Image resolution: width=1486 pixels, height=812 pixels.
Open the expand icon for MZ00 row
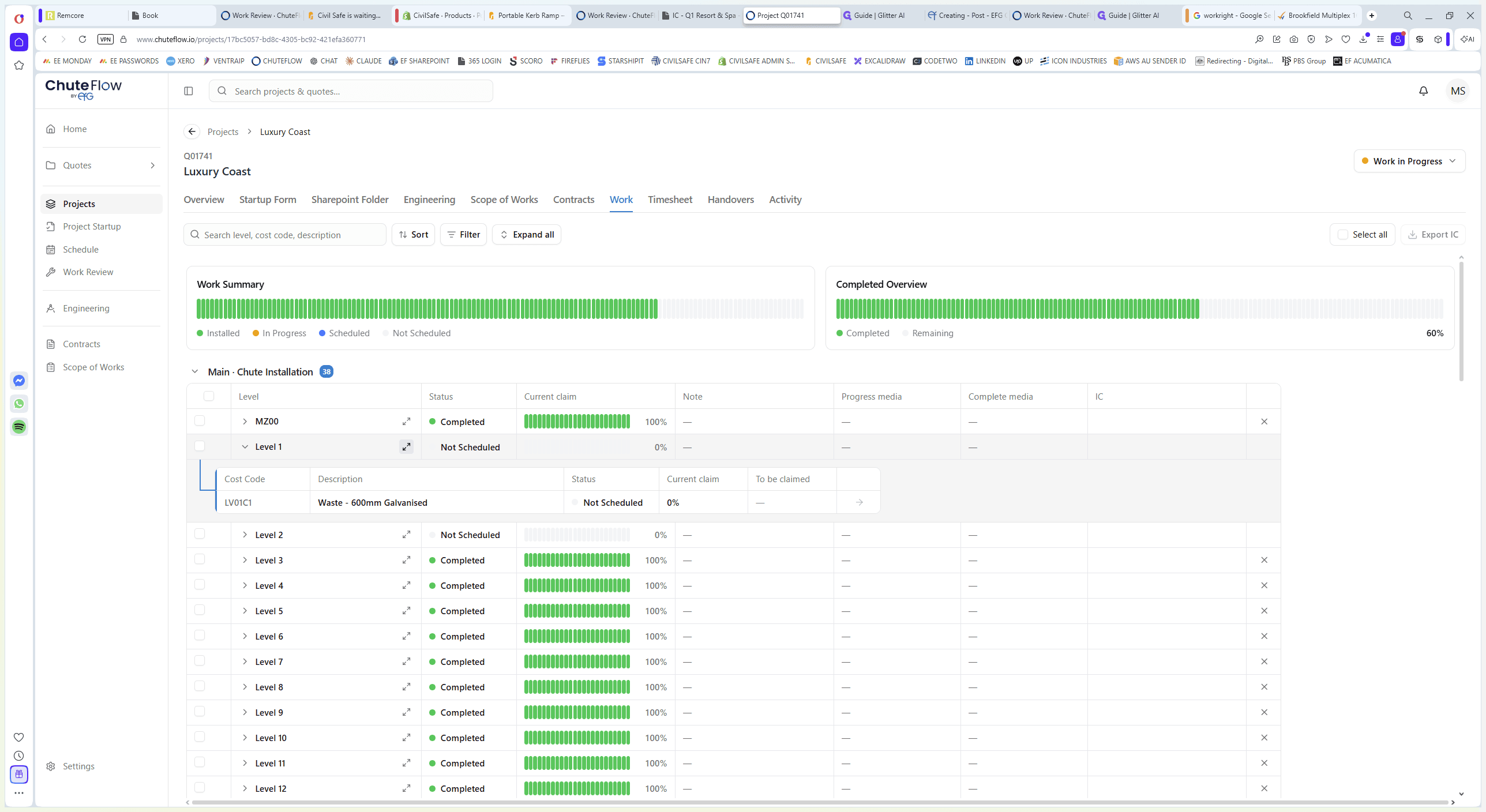(x=407, y=422)
